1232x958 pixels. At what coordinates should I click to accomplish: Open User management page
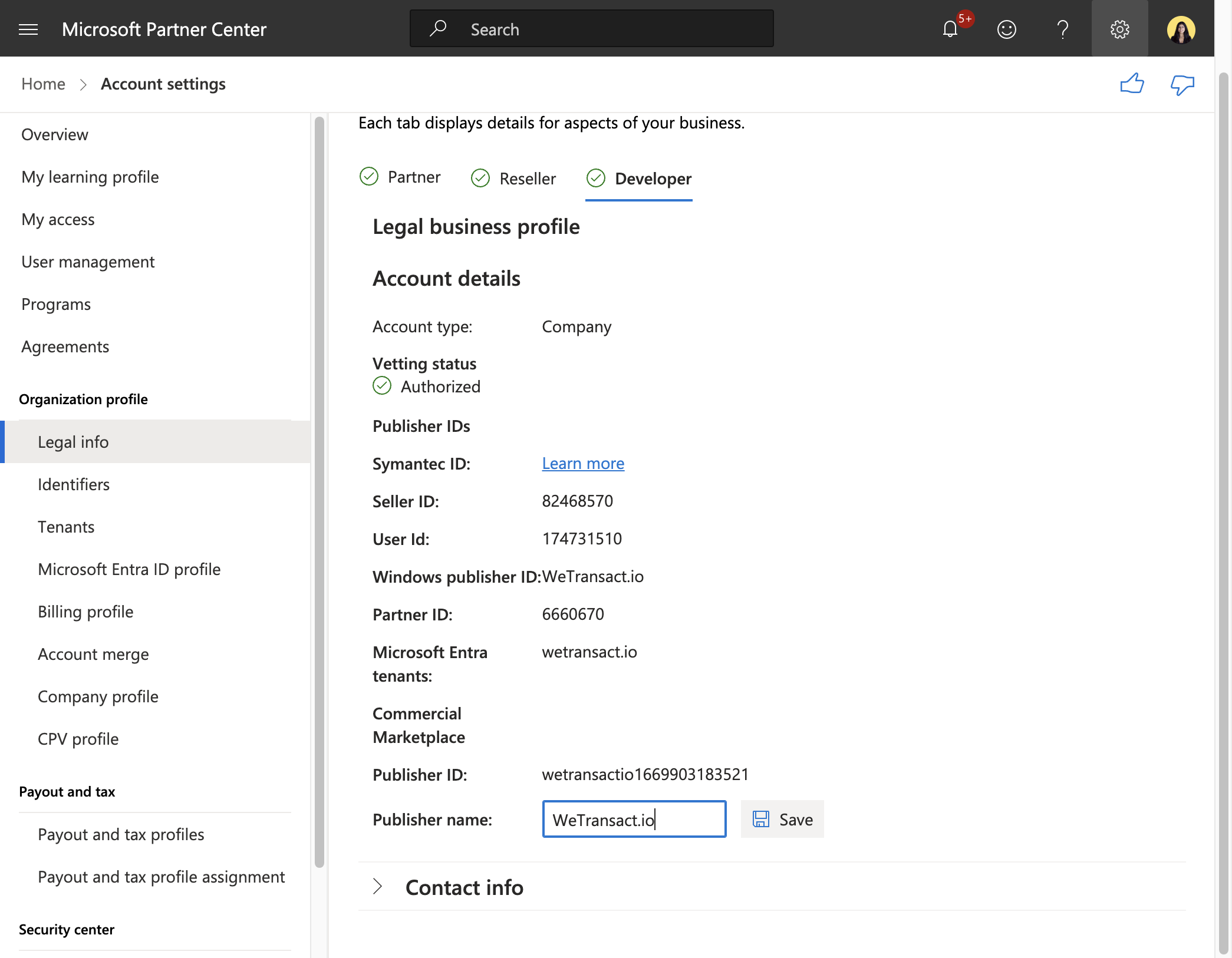pyautogui.click(x=88, y=262)
